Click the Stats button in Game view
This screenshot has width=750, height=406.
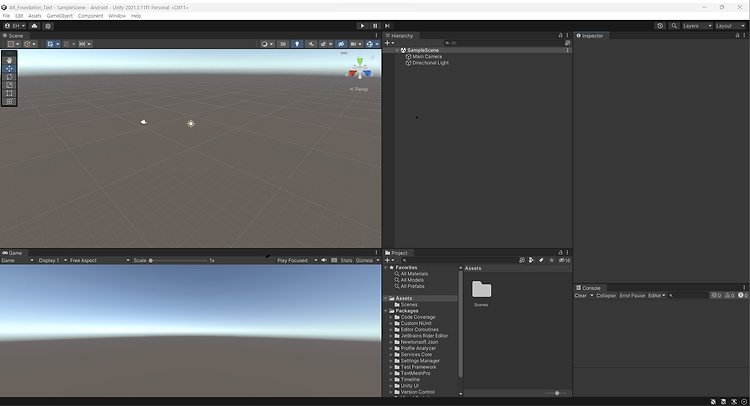tap(346, 260)
